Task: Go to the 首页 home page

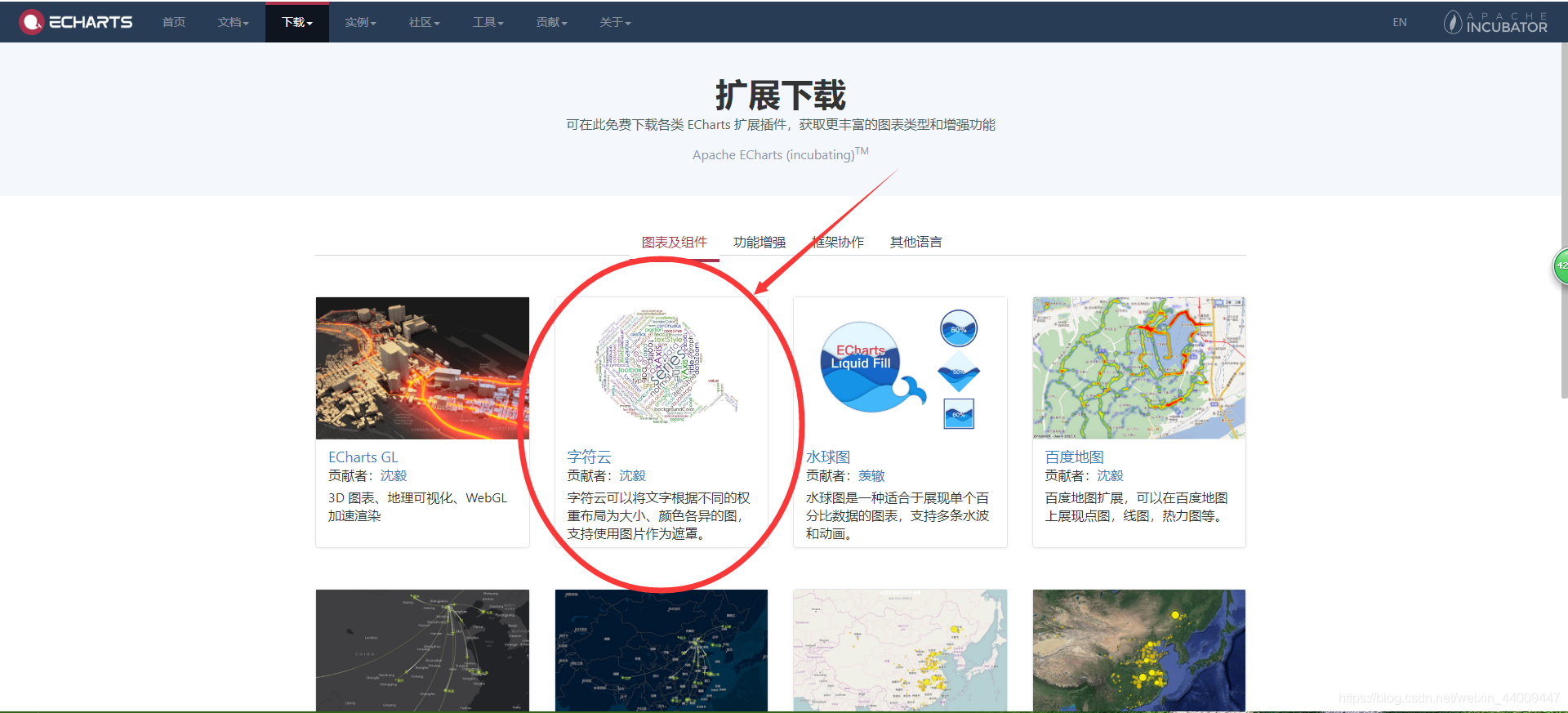Action: click(173, 22)
